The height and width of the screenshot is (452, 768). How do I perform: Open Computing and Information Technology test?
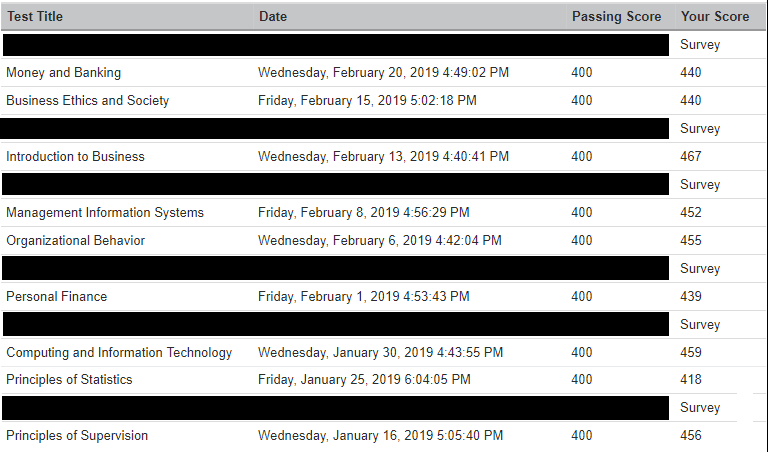pos(119,352)
